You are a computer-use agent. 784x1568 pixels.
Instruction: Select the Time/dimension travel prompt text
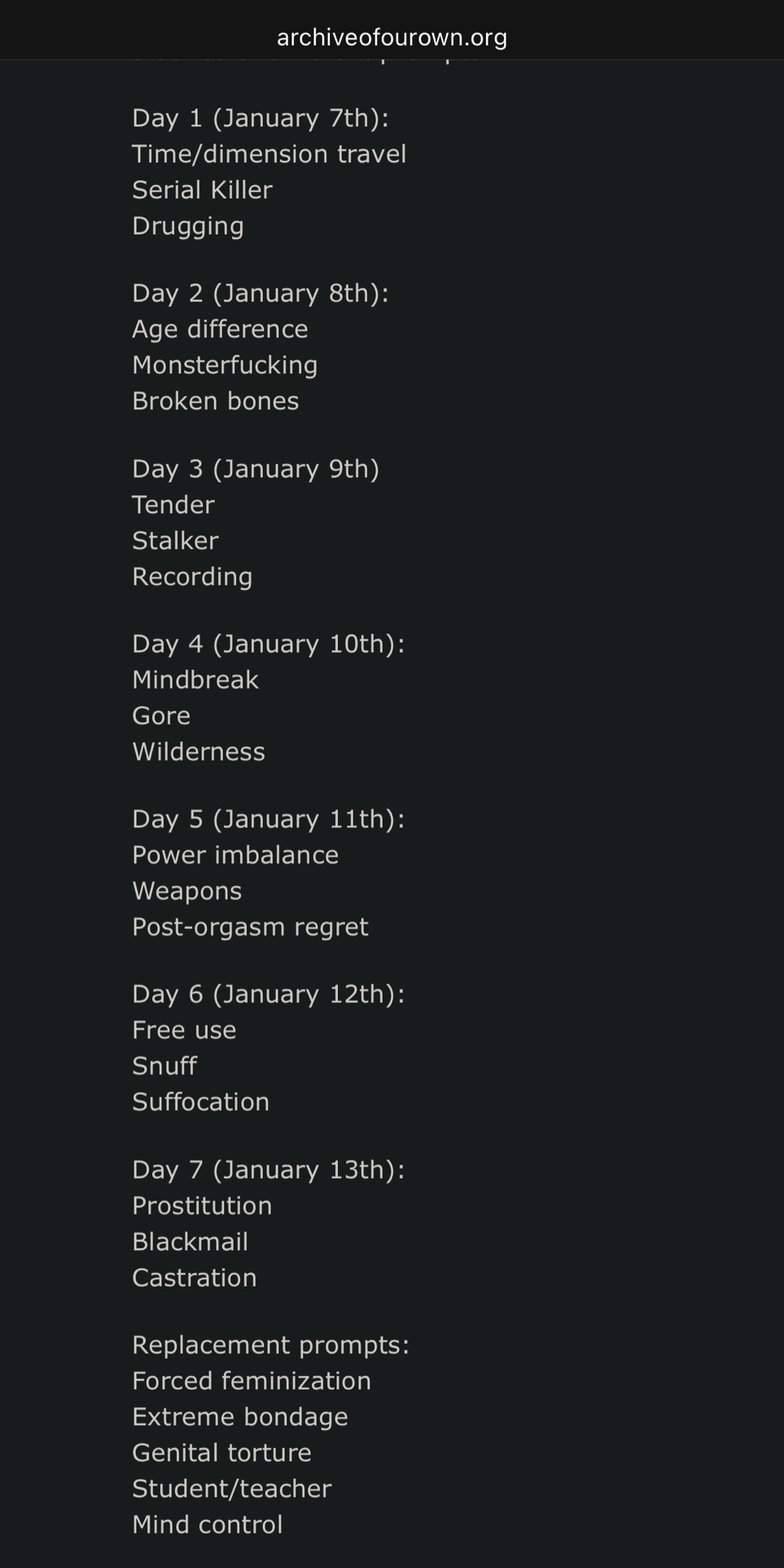coord(269,154)
